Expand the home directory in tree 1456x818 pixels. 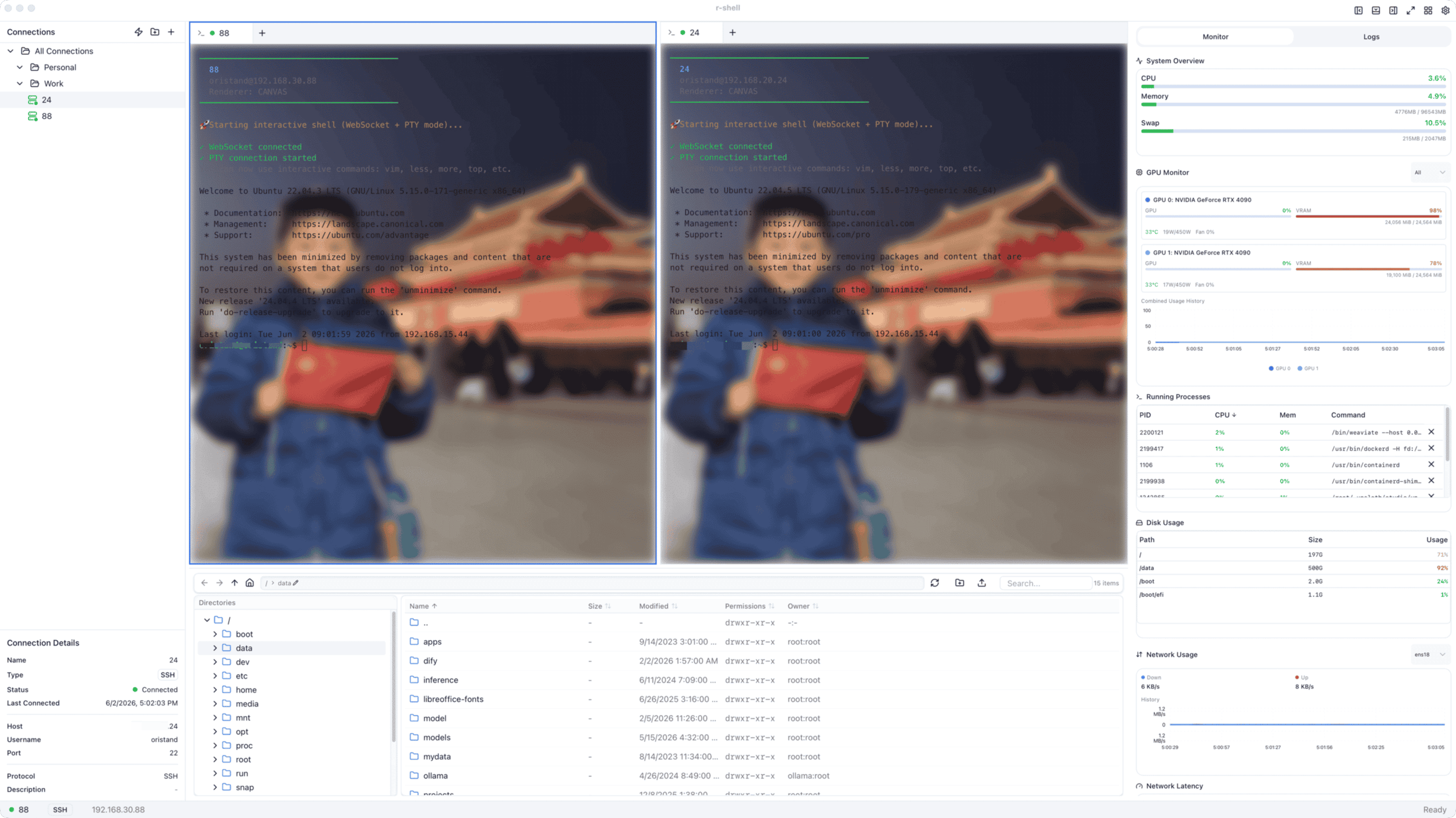coord(215,689)
